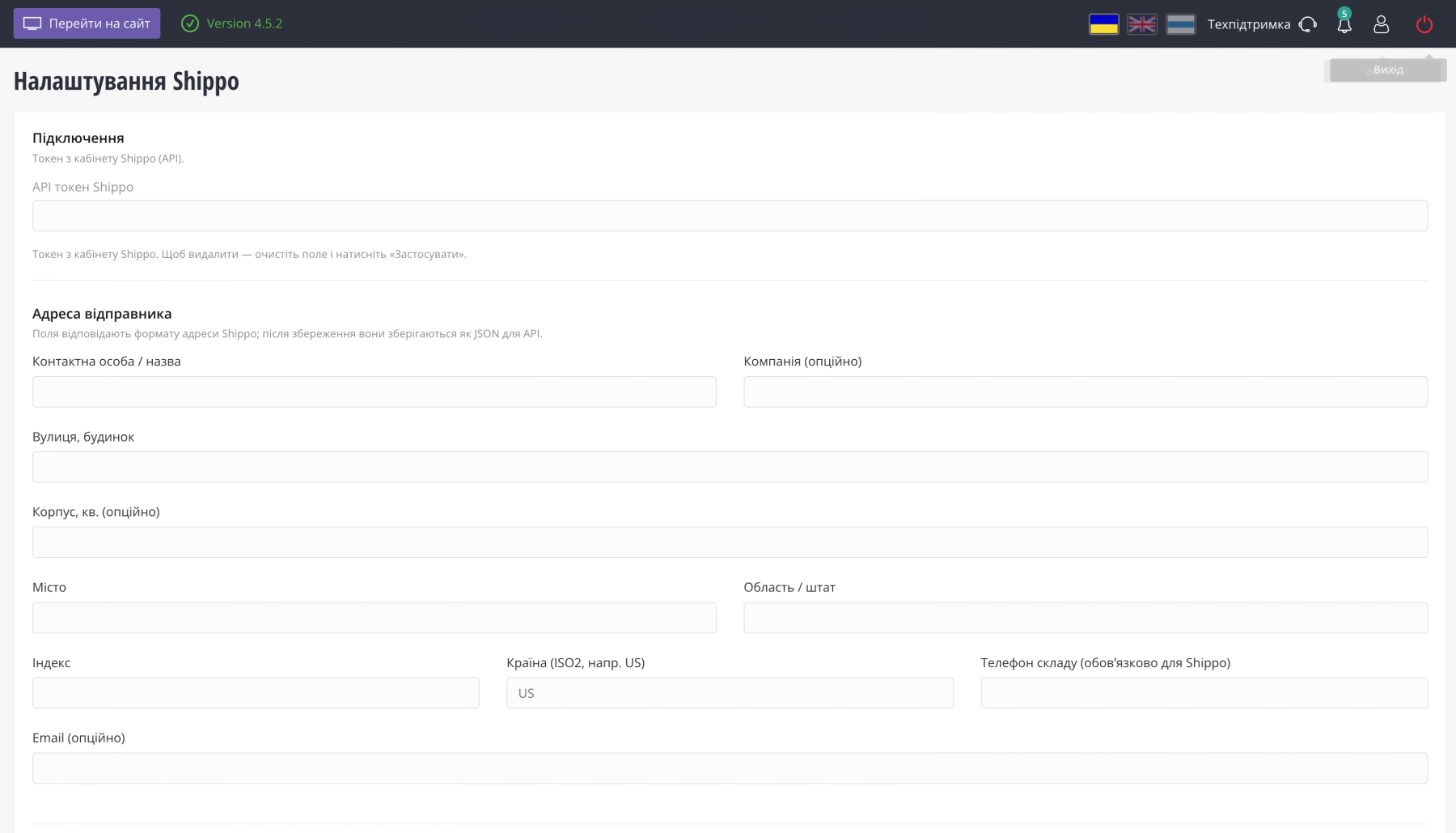This screenshot has height=833, width=1456.
Task: Switch language to Ukrainian flag
Action: [x=1103, y=24]
